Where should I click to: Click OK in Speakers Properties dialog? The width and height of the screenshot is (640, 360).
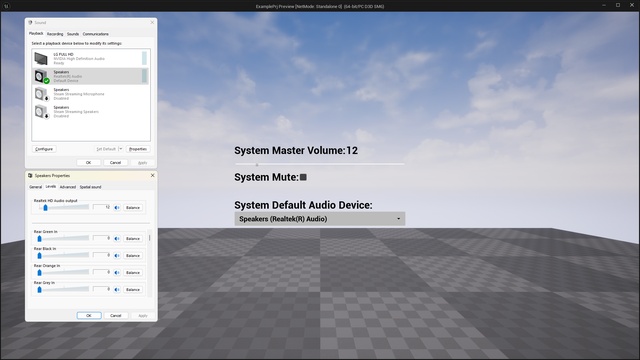(89, 316)
